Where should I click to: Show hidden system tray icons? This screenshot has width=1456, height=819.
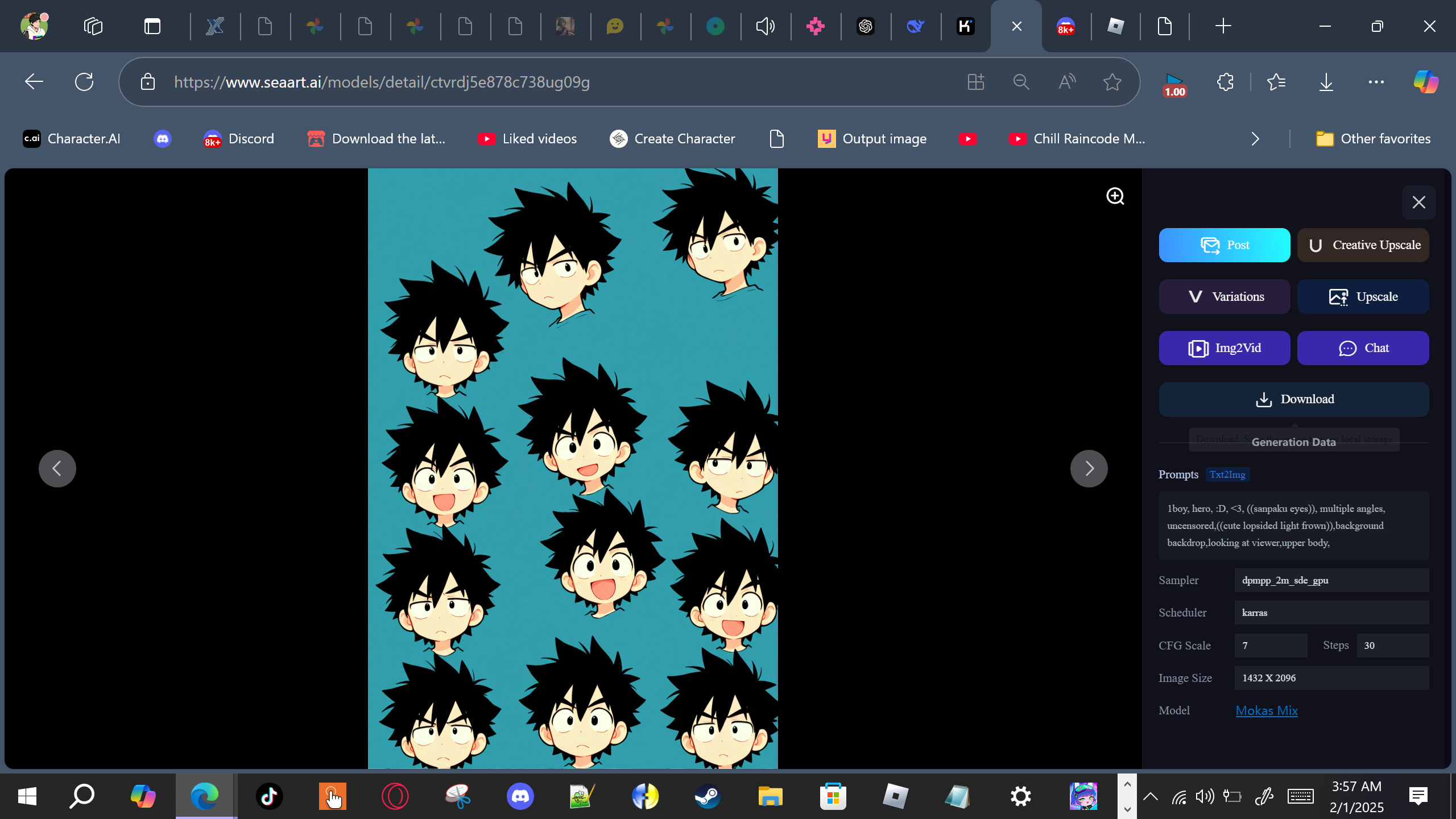click(x=1150, y=796)
